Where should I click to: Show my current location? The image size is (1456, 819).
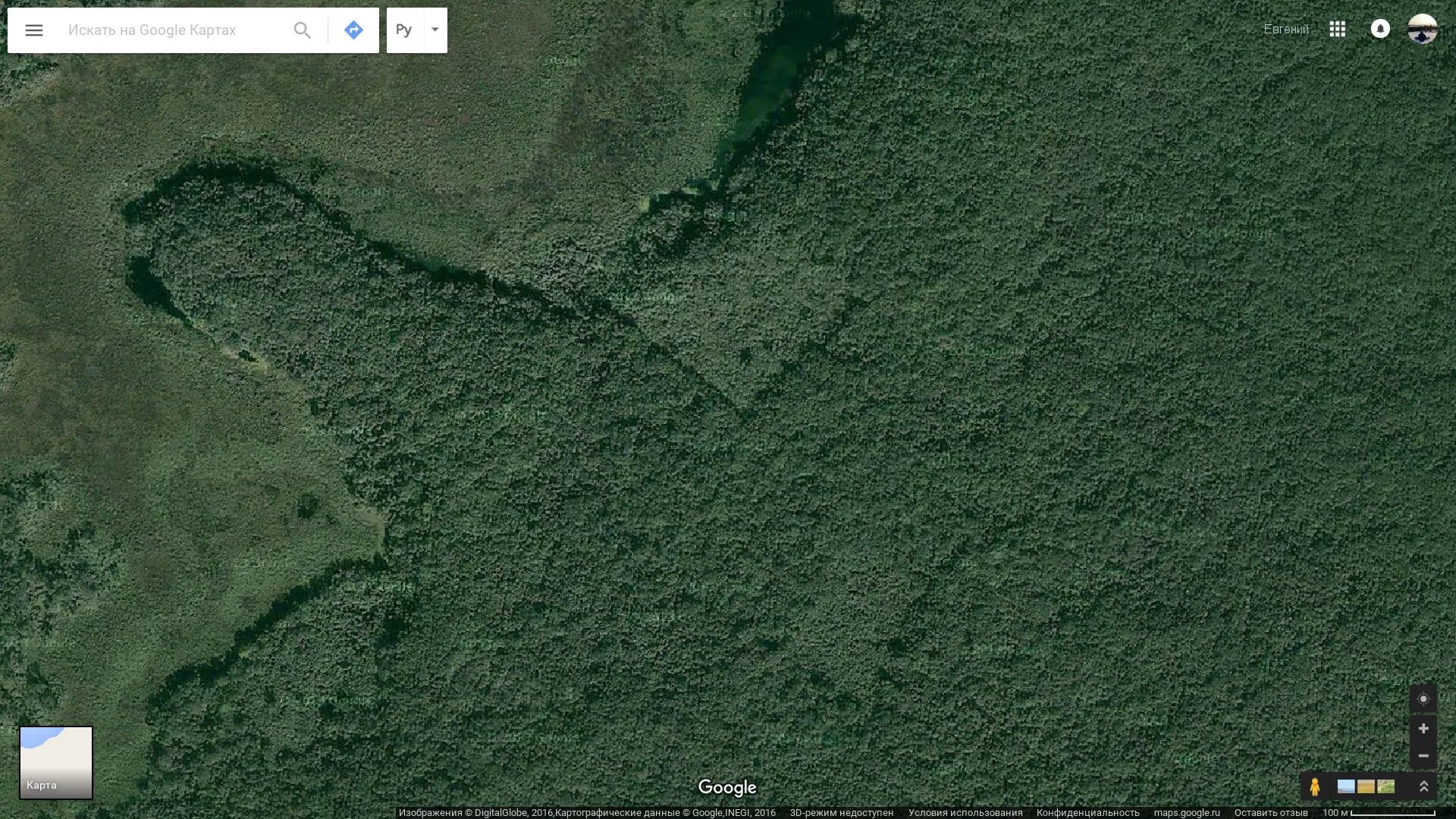[1423, 699]
